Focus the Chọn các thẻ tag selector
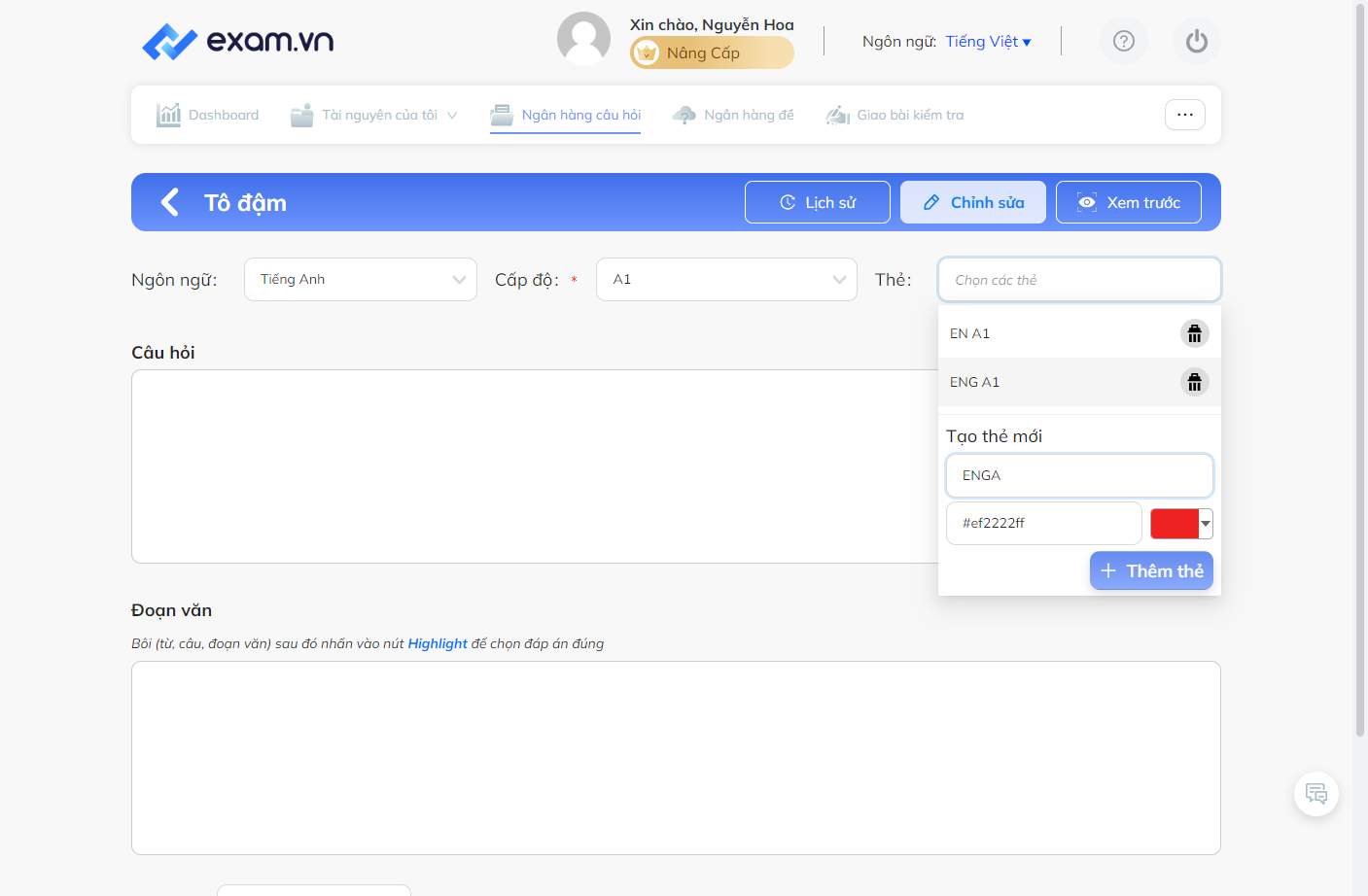This screenshot has width=1368, height=896. point(1079,280)
